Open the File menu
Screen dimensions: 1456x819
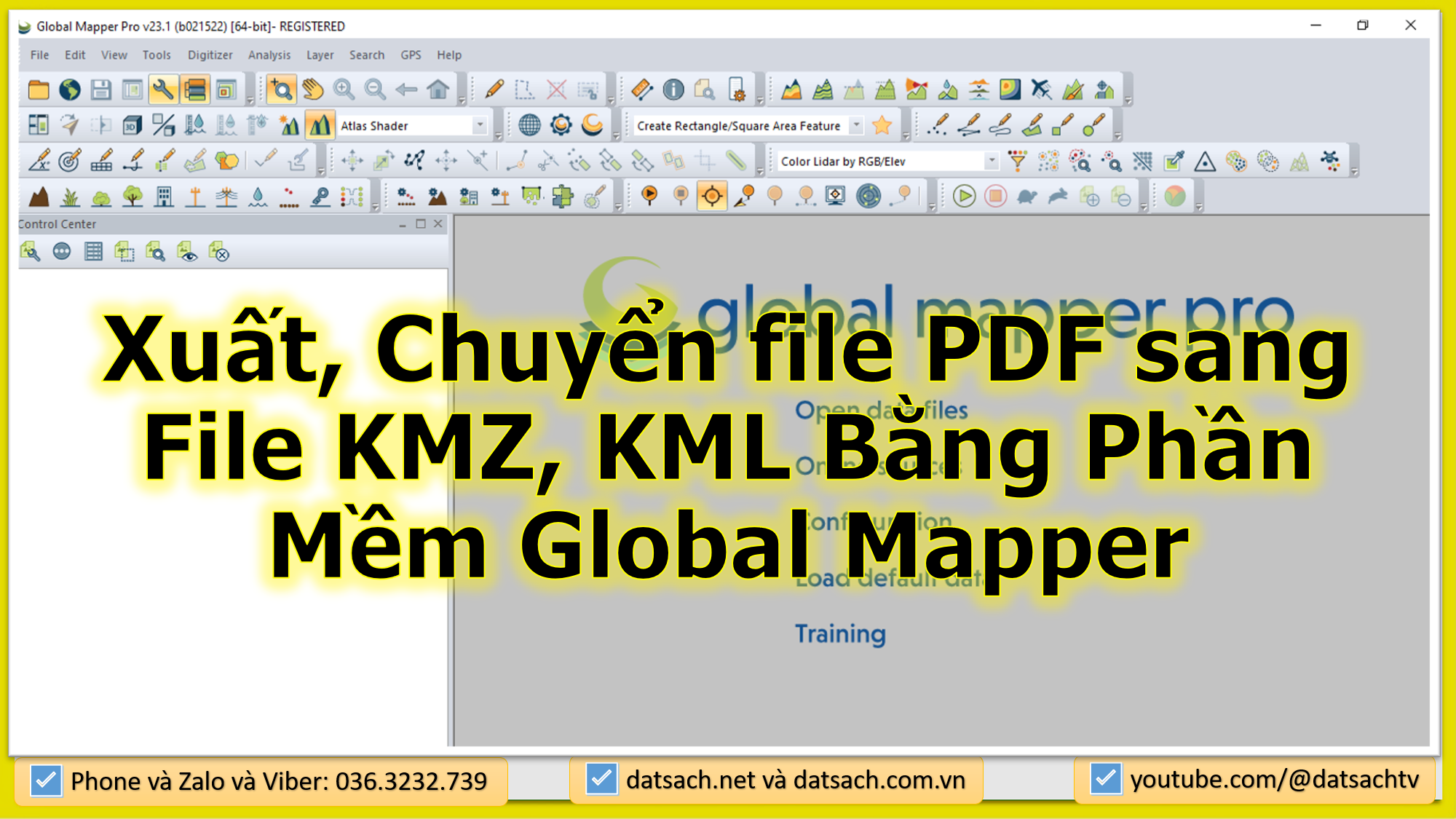pos(39,55)
